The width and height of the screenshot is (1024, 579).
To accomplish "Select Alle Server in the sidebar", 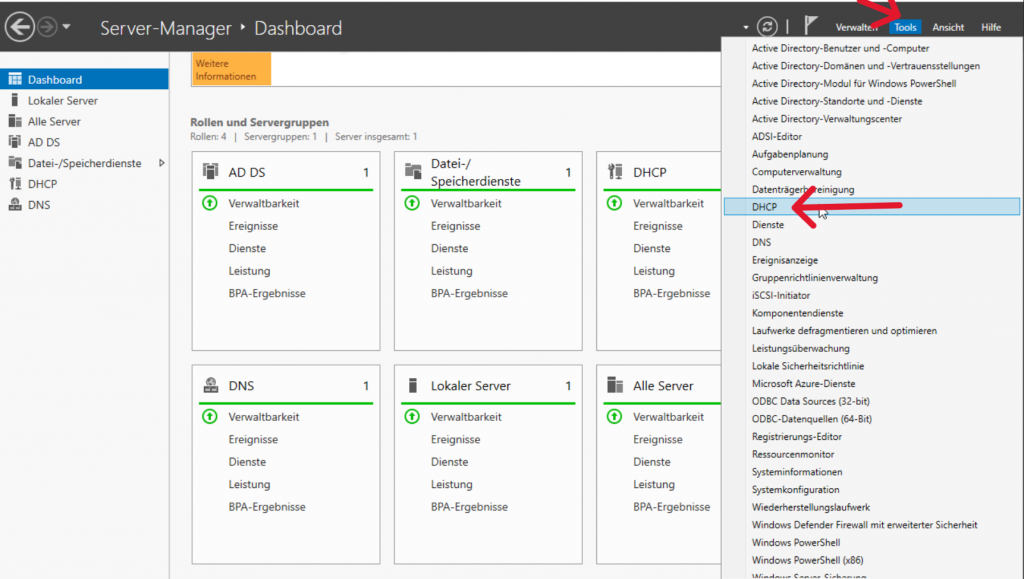I will click(54, 121).
